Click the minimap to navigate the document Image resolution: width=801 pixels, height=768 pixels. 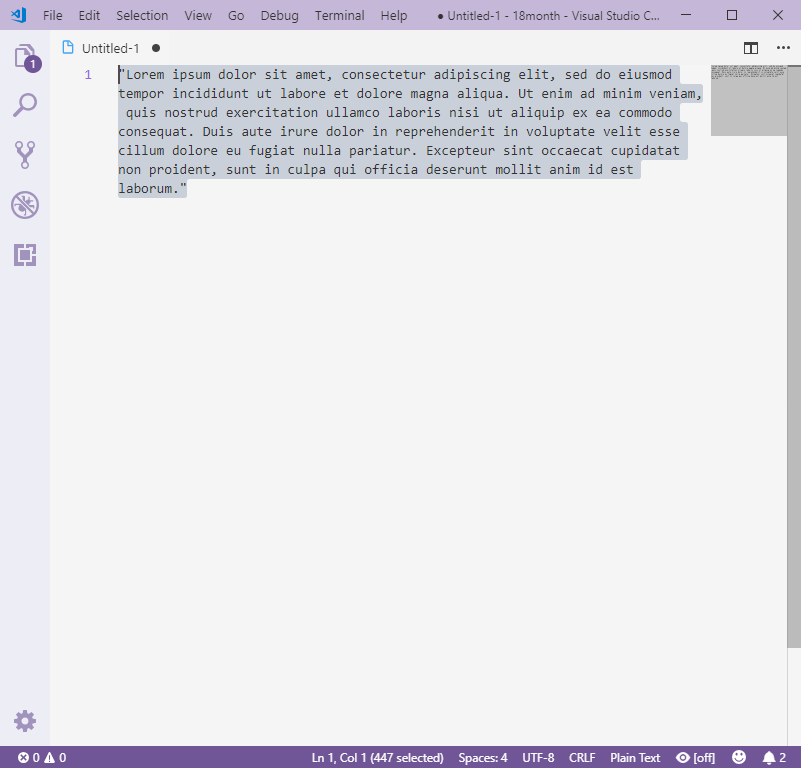pos(748,100)
